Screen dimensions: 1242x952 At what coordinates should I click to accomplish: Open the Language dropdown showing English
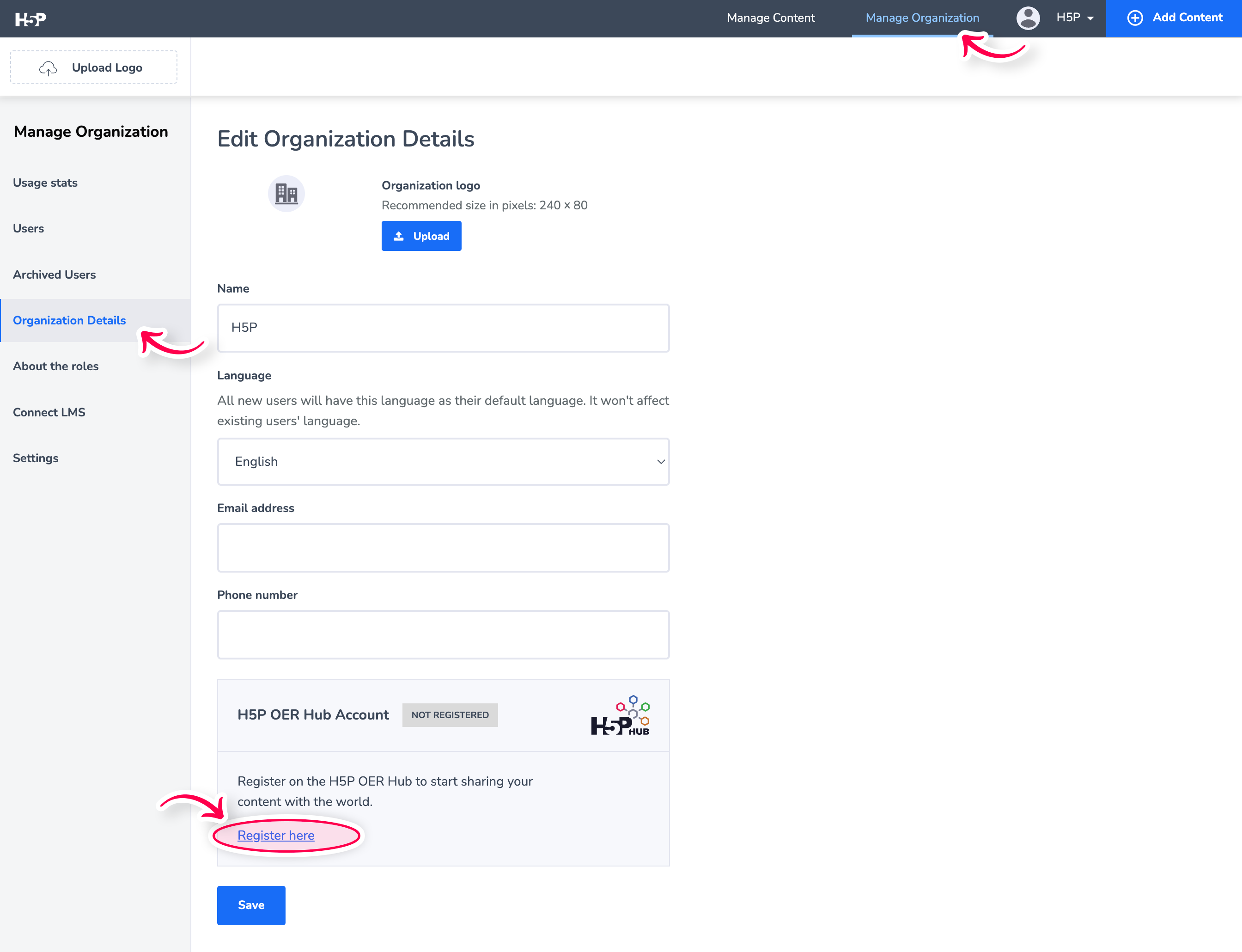(x=443, y=461)
